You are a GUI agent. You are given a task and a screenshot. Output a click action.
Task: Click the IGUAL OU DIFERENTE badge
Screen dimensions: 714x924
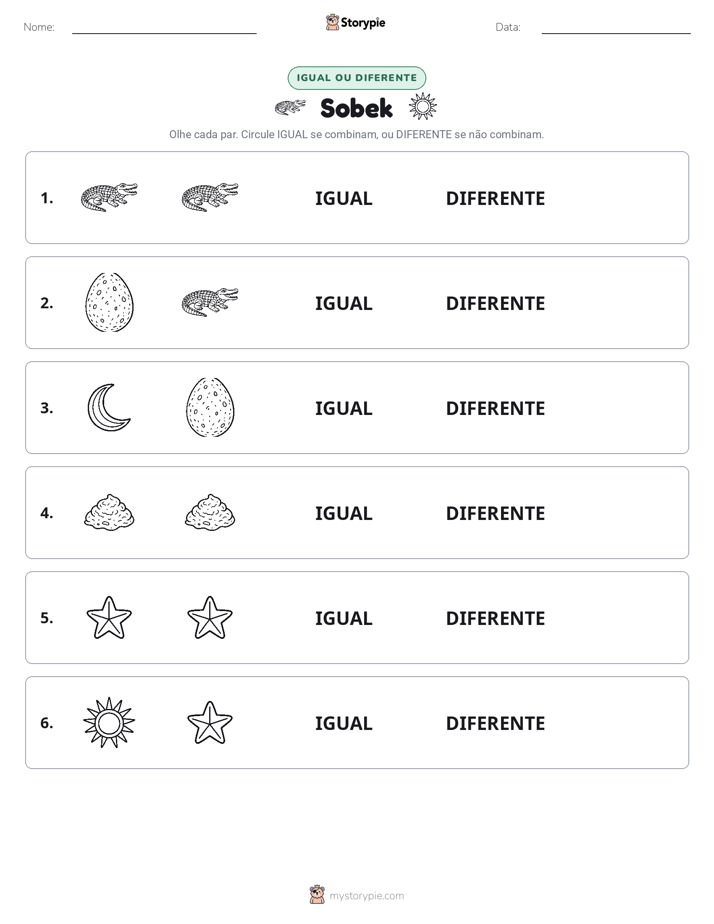[356, 78]
